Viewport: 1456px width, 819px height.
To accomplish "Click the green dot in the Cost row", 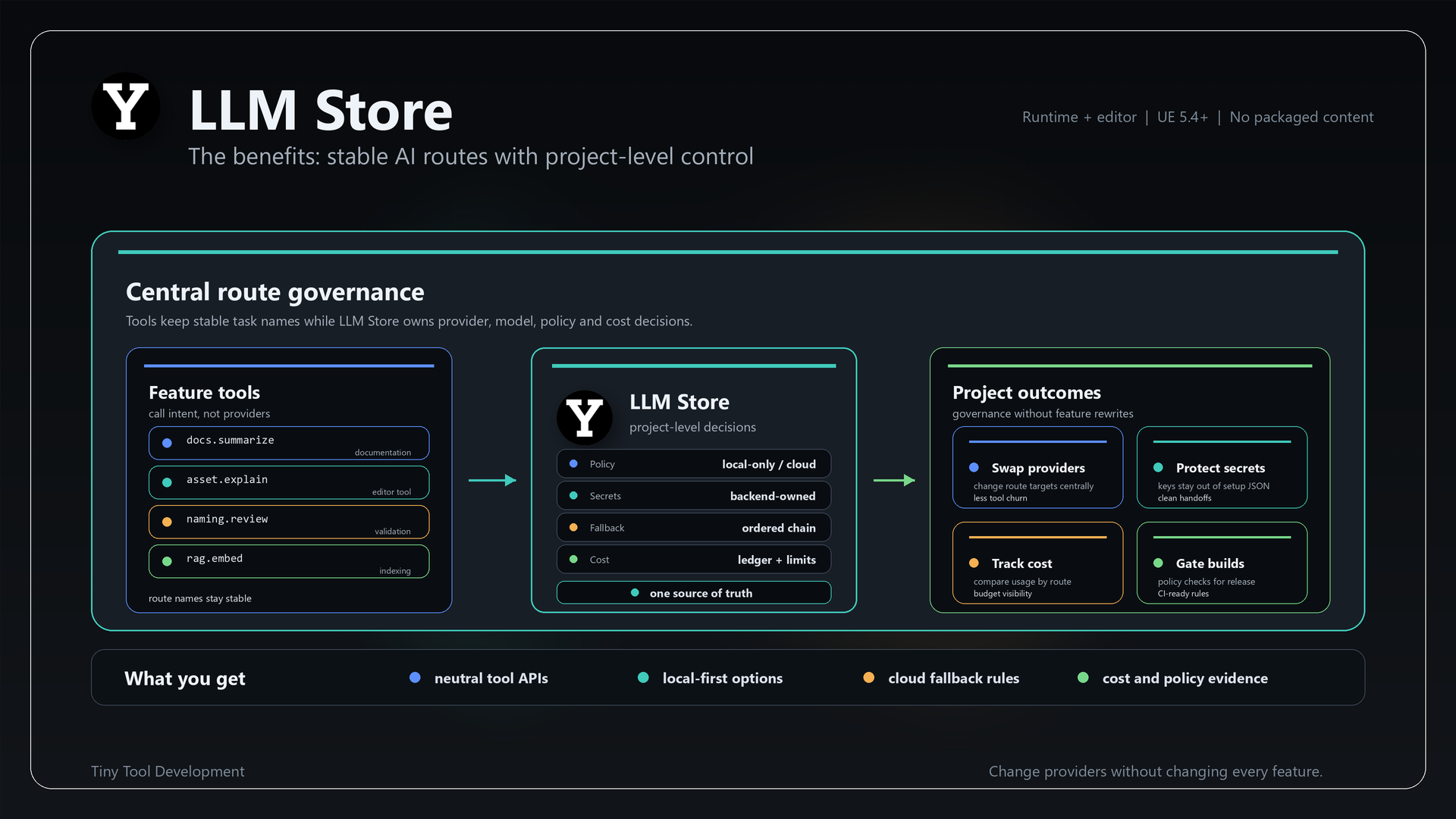I will pyautogui.click(x=573, y=559).
